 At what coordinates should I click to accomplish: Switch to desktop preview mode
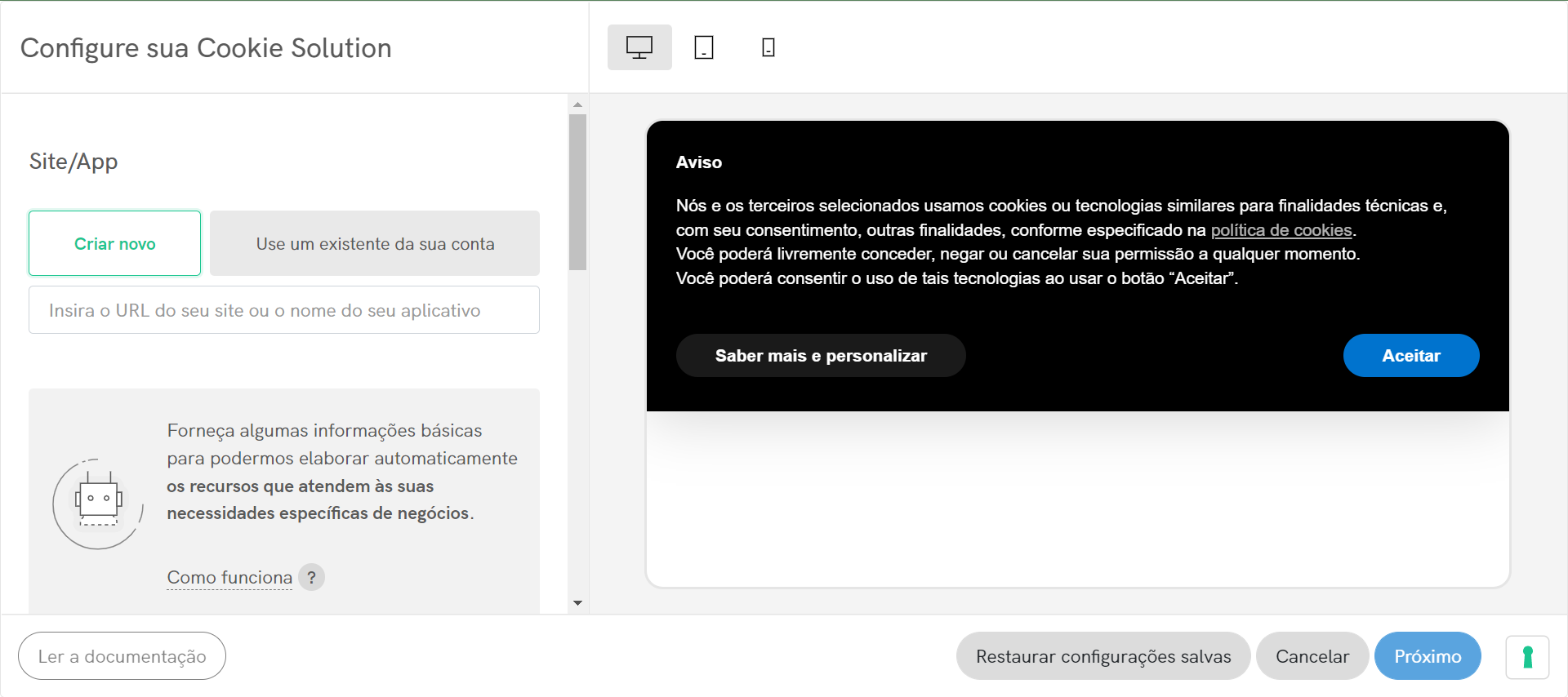click(639, 47)
